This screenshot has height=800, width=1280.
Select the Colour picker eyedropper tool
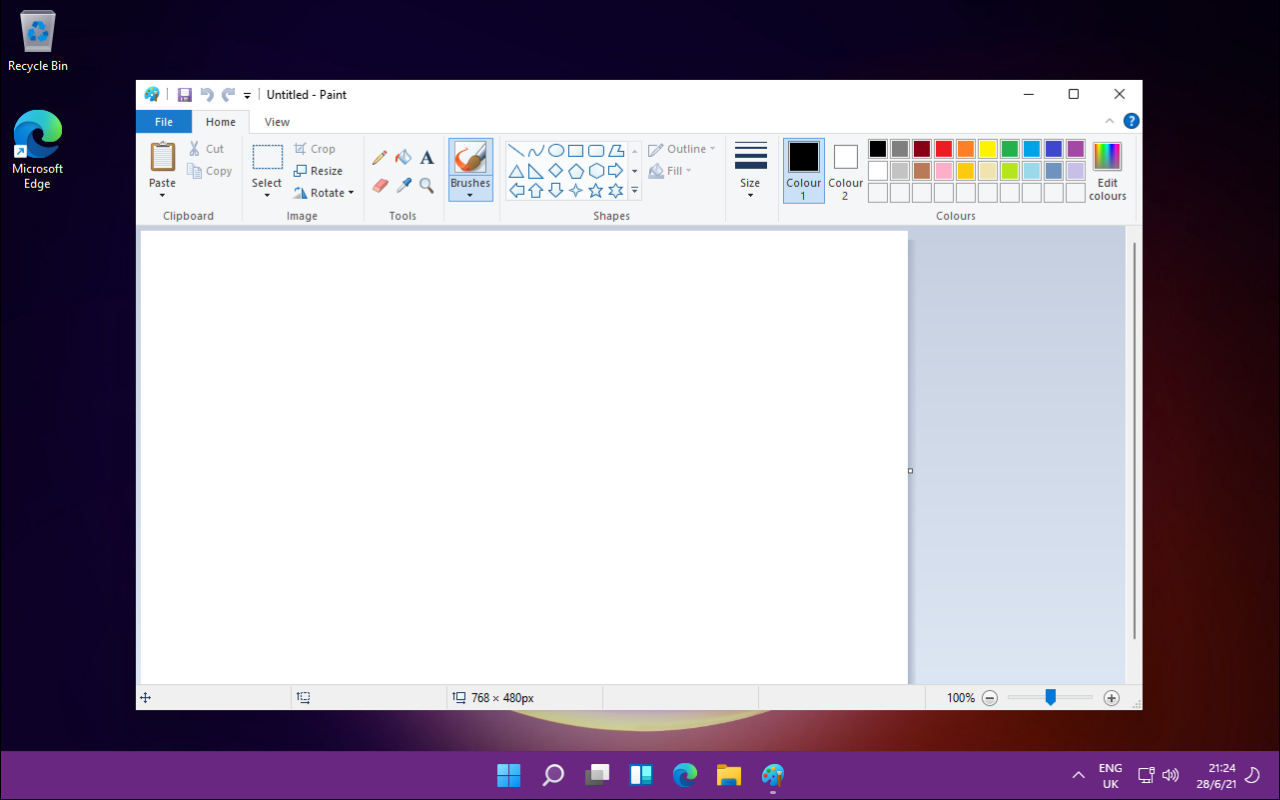point(403,185)
